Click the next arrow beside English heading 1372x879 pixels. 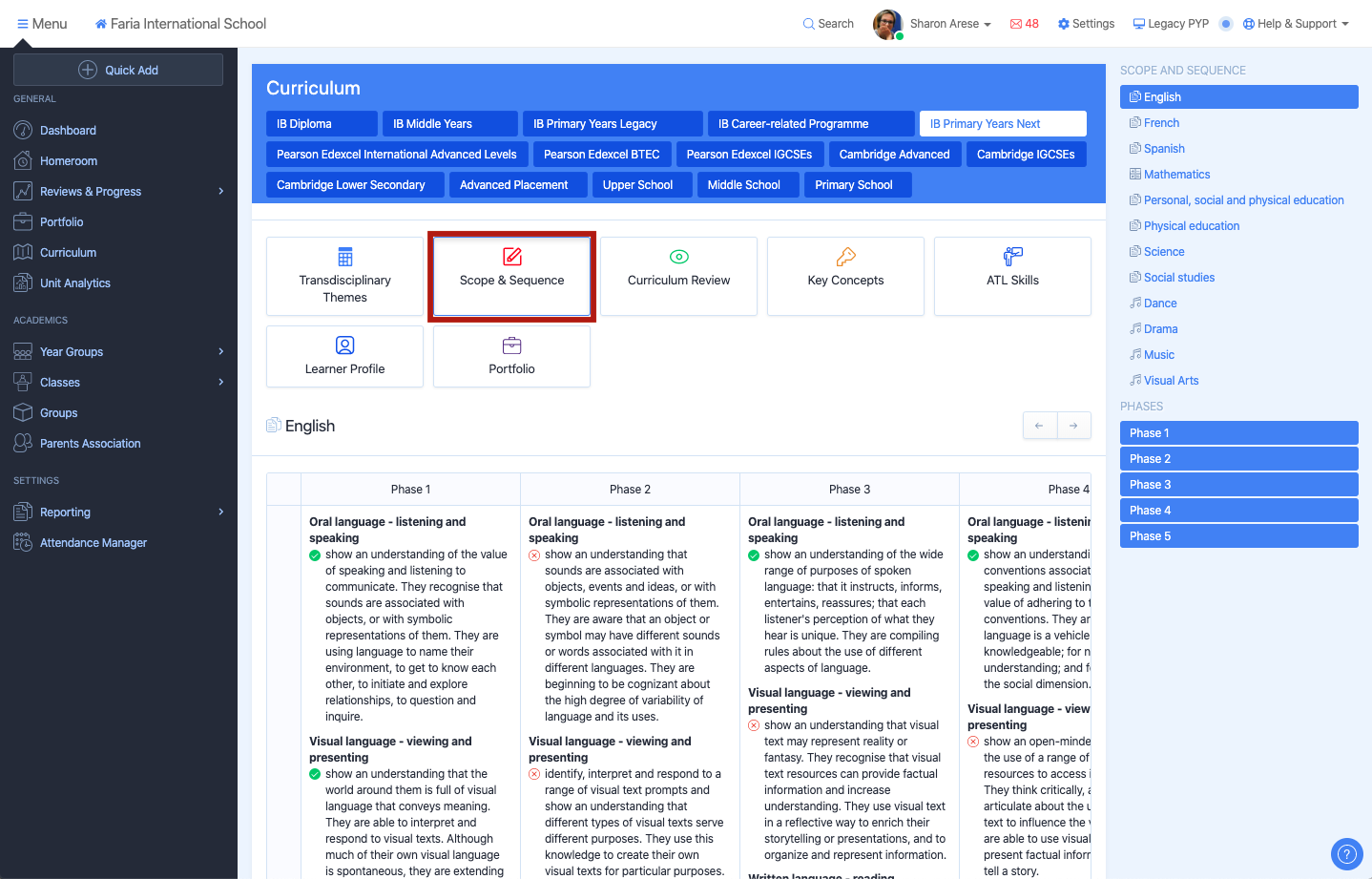coord(1073,426)
